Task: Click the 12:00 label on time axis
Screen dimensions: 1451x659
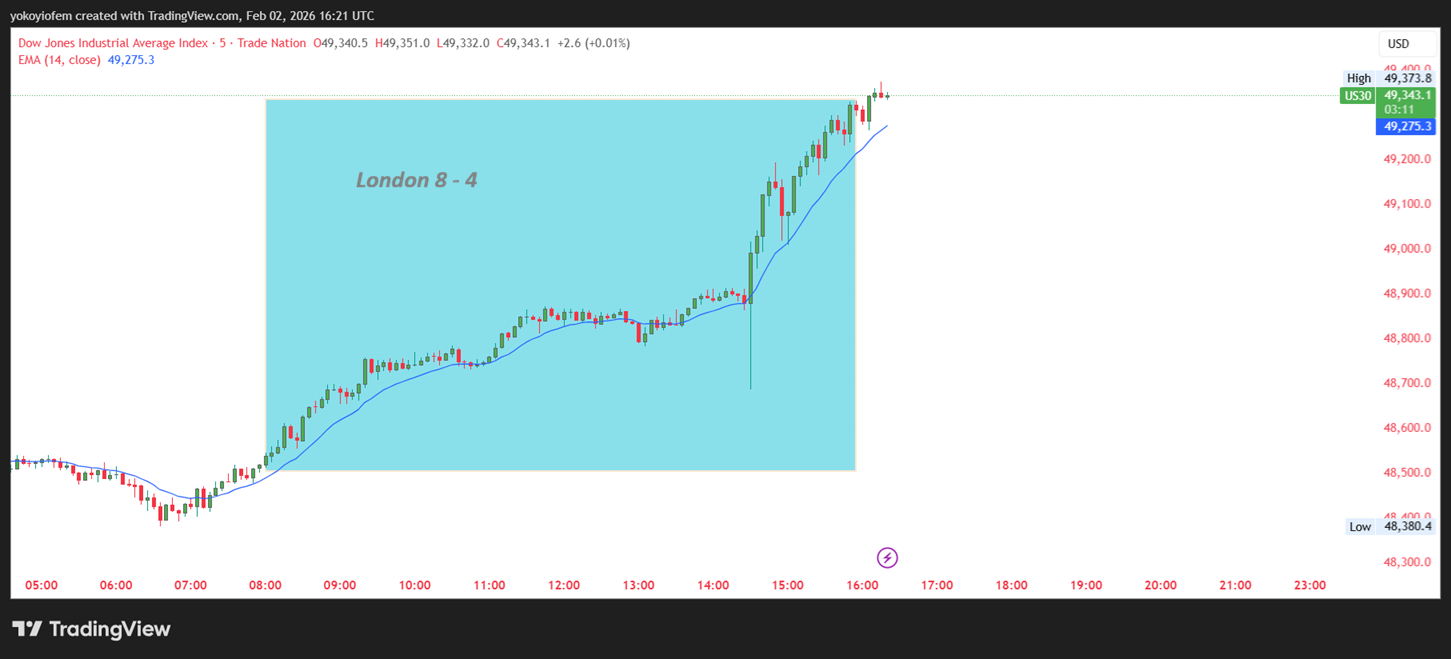Action: (x=564, y=585)
